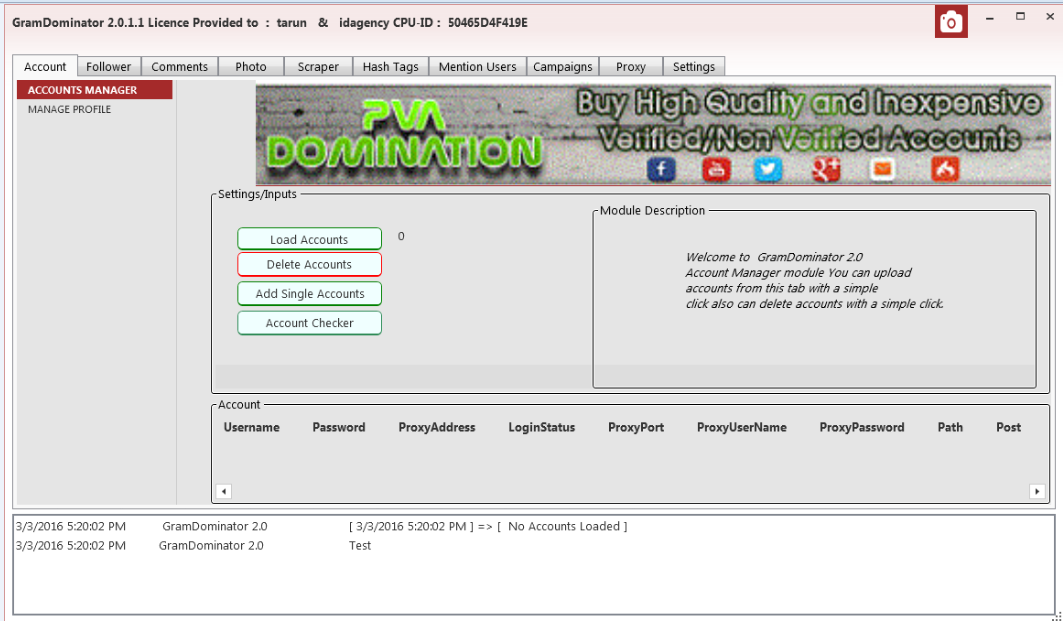Open the Proxy tab
The width and height of the screenshot is (1063, 621).
(630, 66)
